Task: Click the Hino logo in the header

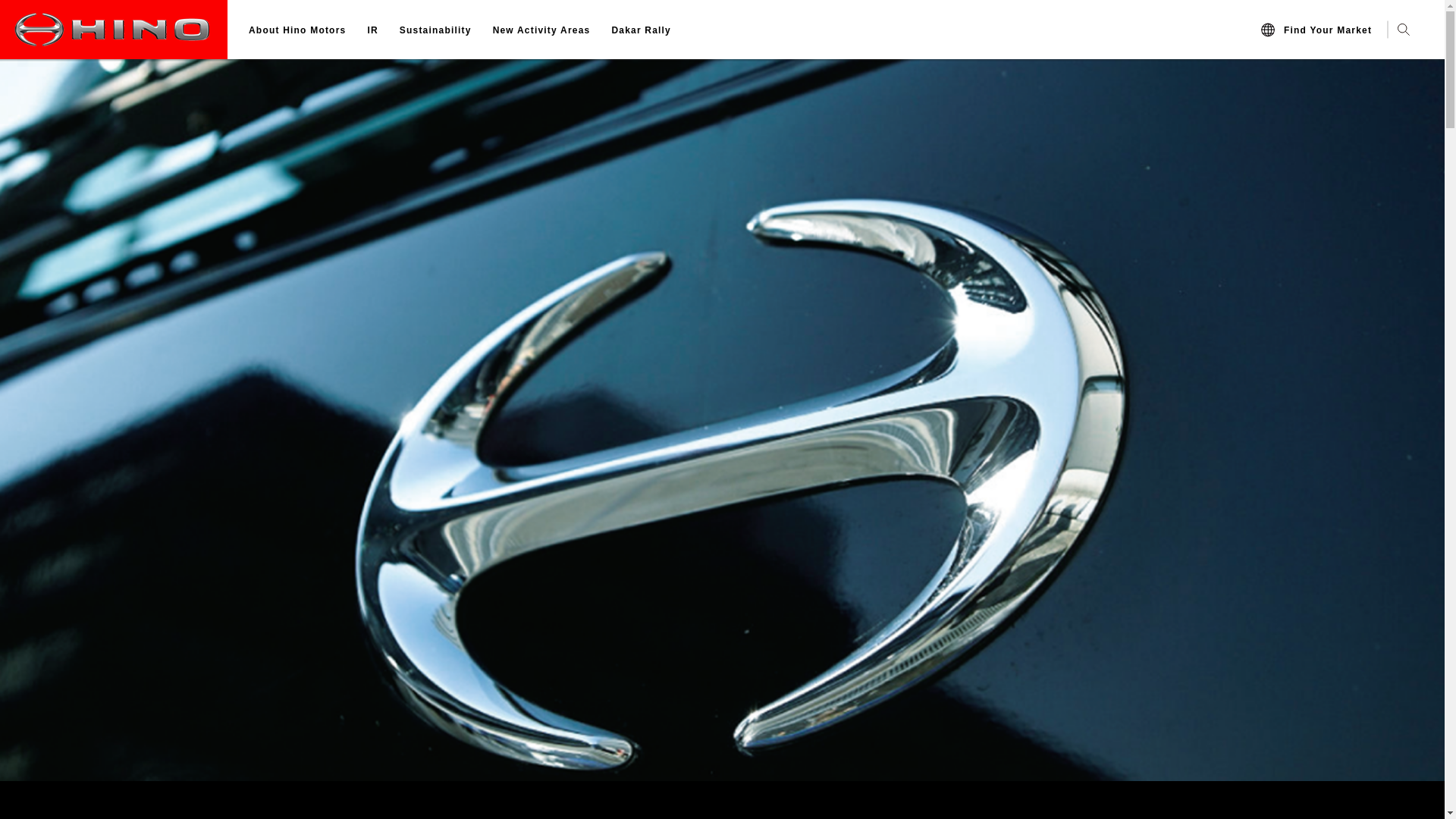Action: [x=113, y=30]
